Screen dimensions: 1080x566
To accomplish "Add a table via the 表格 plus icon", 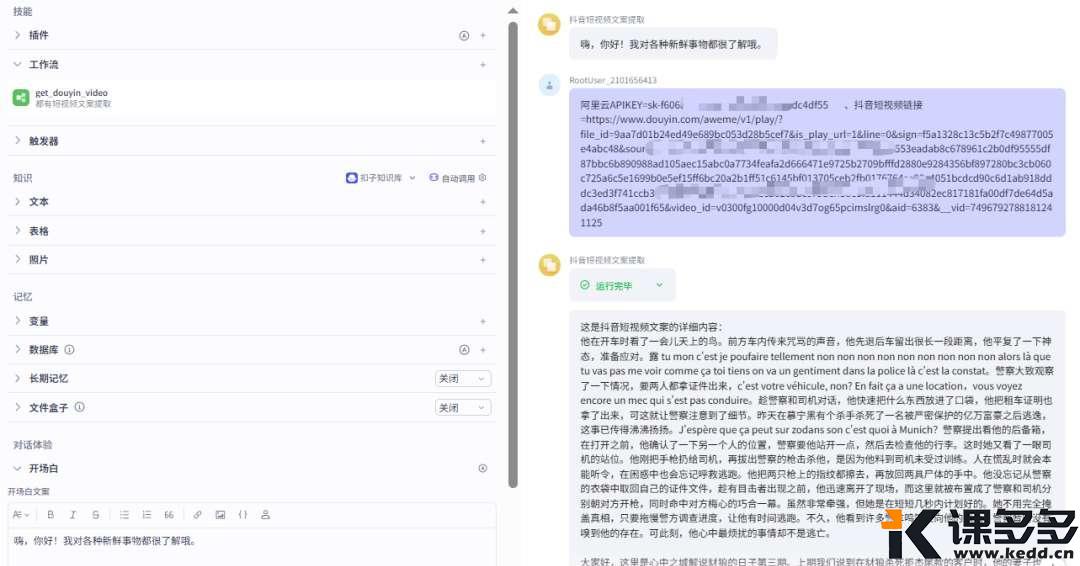I will coord(483,231).
